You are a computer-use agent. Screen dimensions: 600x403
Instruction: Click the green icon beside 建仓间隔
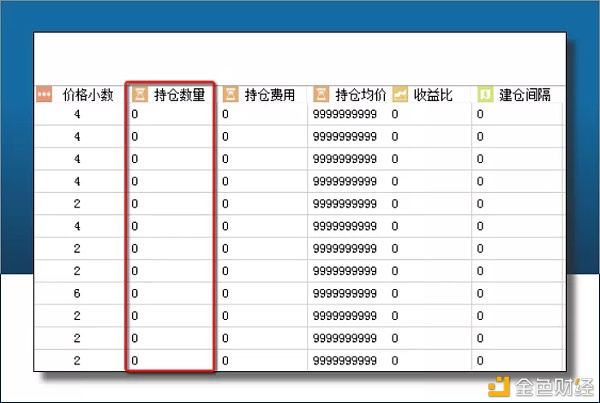pyautogui.click(x=486, y=94)
